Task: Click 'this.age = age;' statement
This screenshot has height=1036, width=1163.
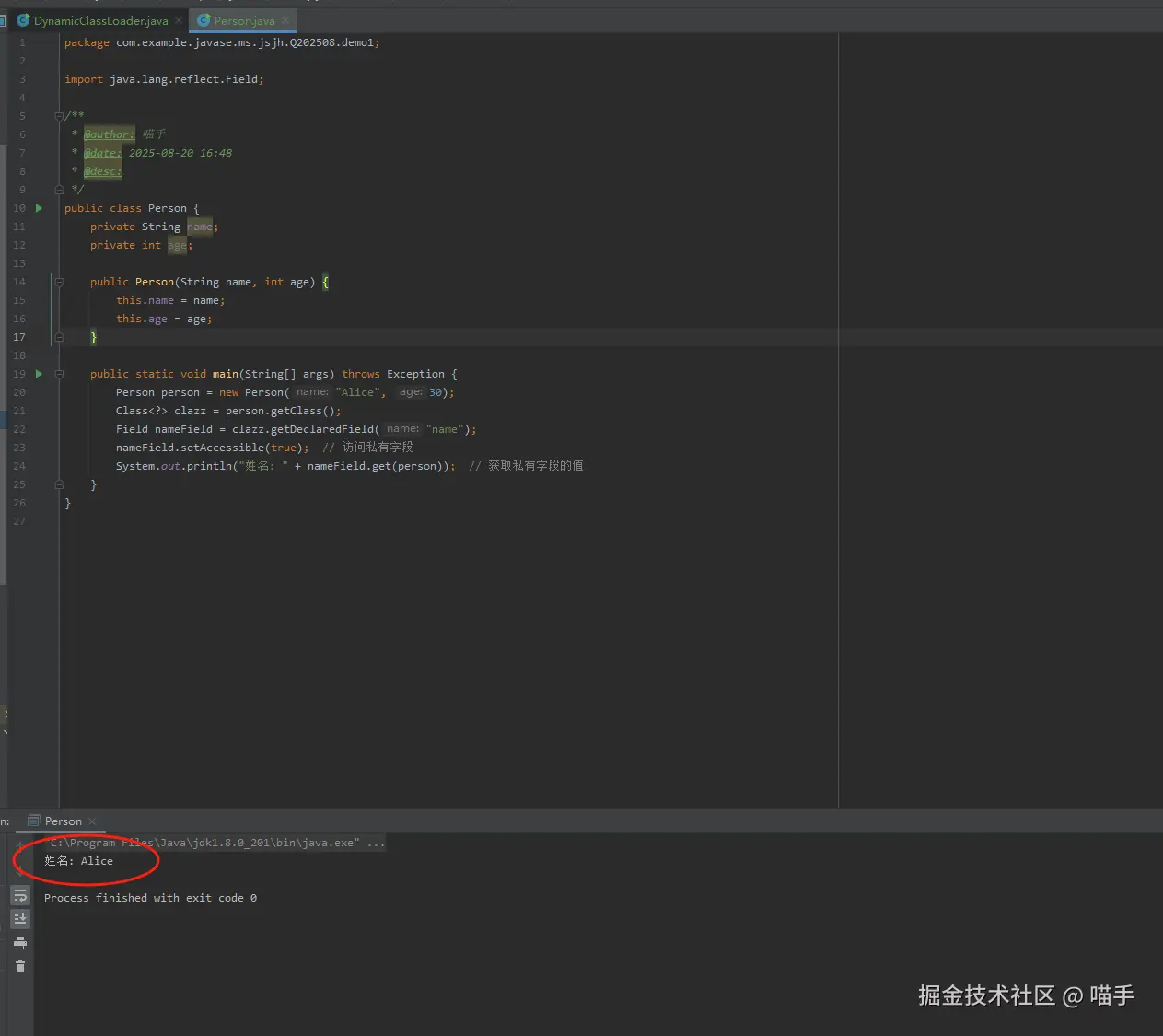Action: 164,319
